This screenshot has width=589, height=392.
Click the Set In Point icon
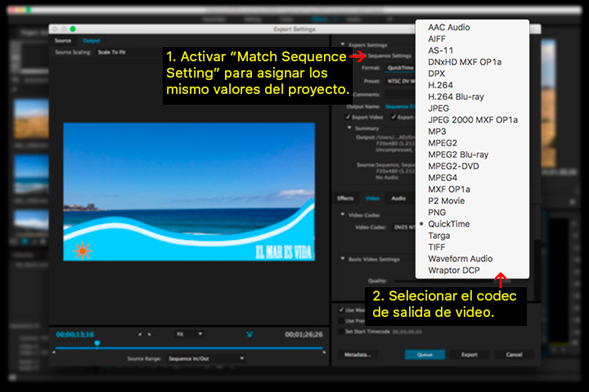tap(140, 334)
